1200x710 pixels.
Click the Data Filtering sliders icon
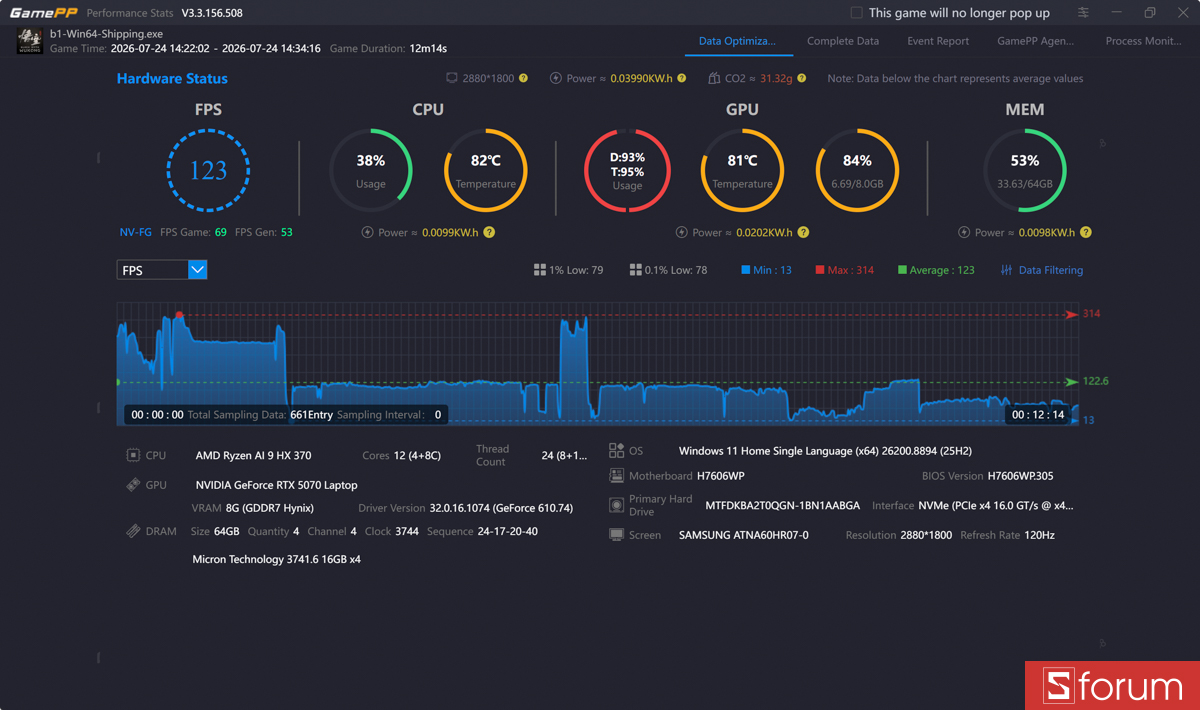[1006, 270]
